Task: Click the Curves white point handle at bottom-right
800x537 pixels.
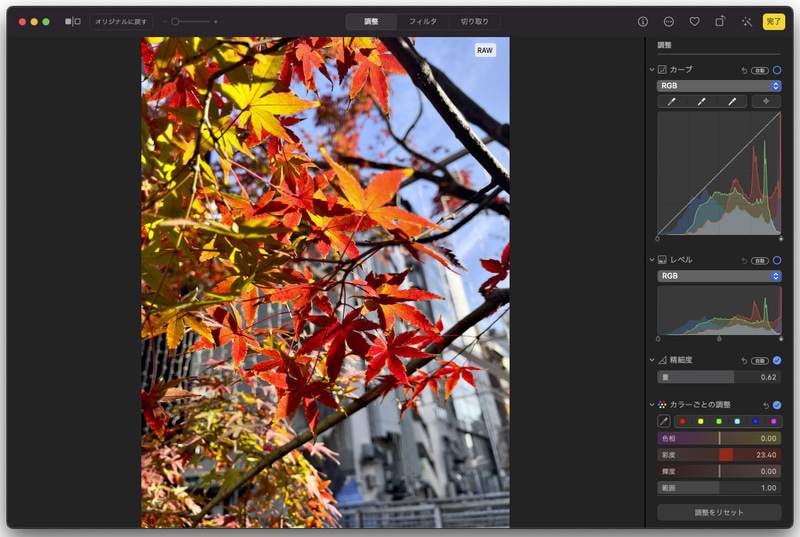Action: (781, 238)
